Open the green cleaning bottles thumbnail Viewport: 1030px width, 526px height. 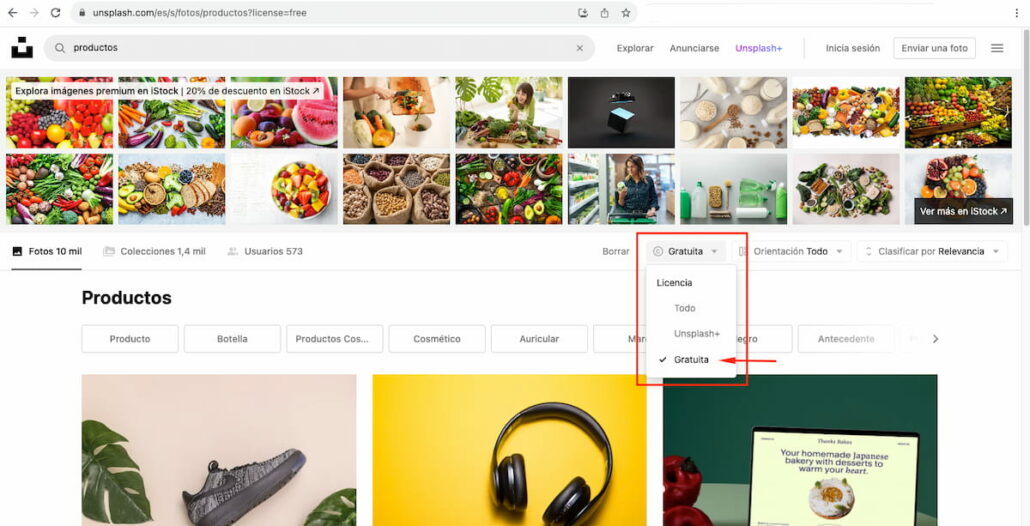[x=734, y=189]
